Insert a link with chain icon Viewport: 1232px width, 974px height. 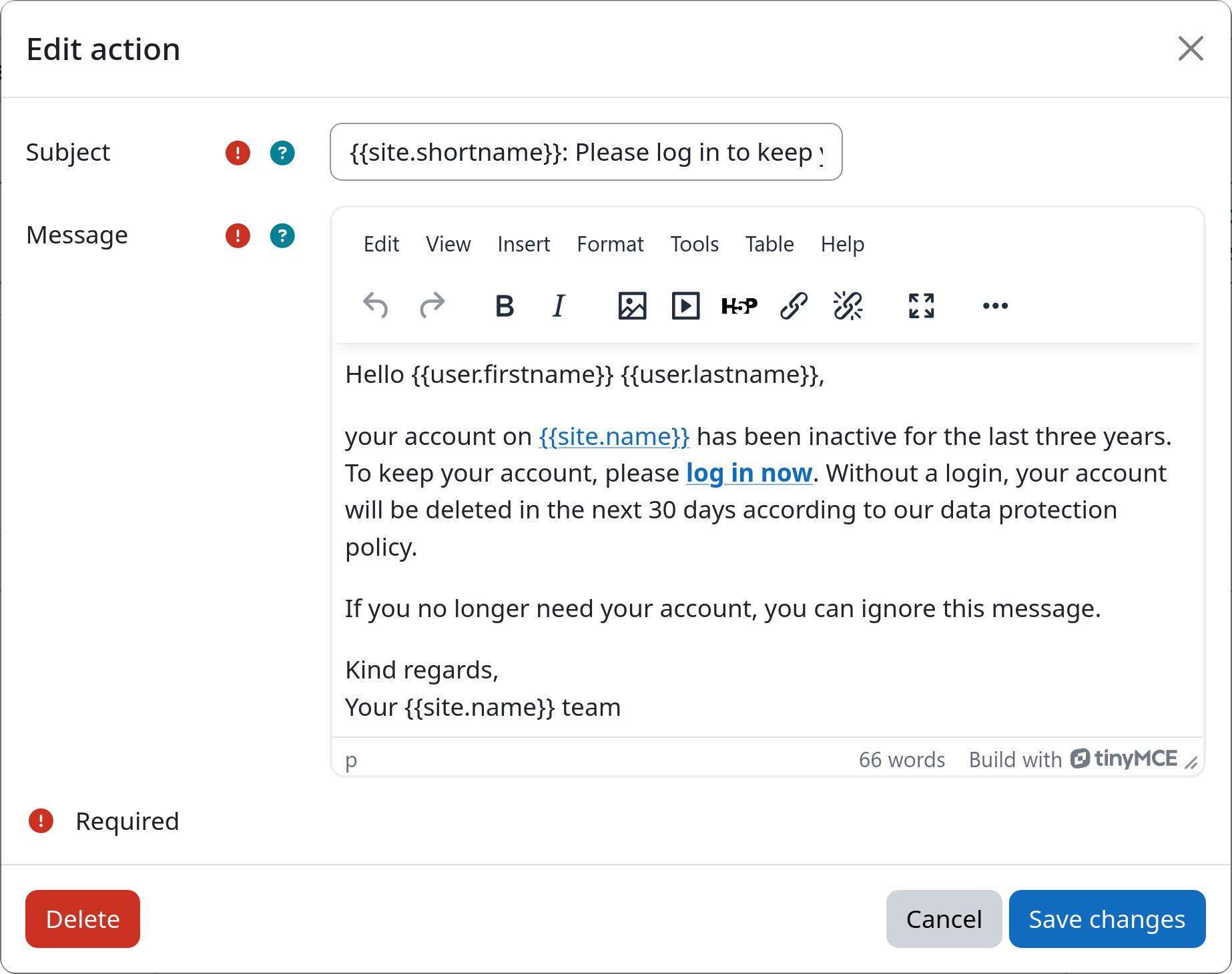pos(794,306)
